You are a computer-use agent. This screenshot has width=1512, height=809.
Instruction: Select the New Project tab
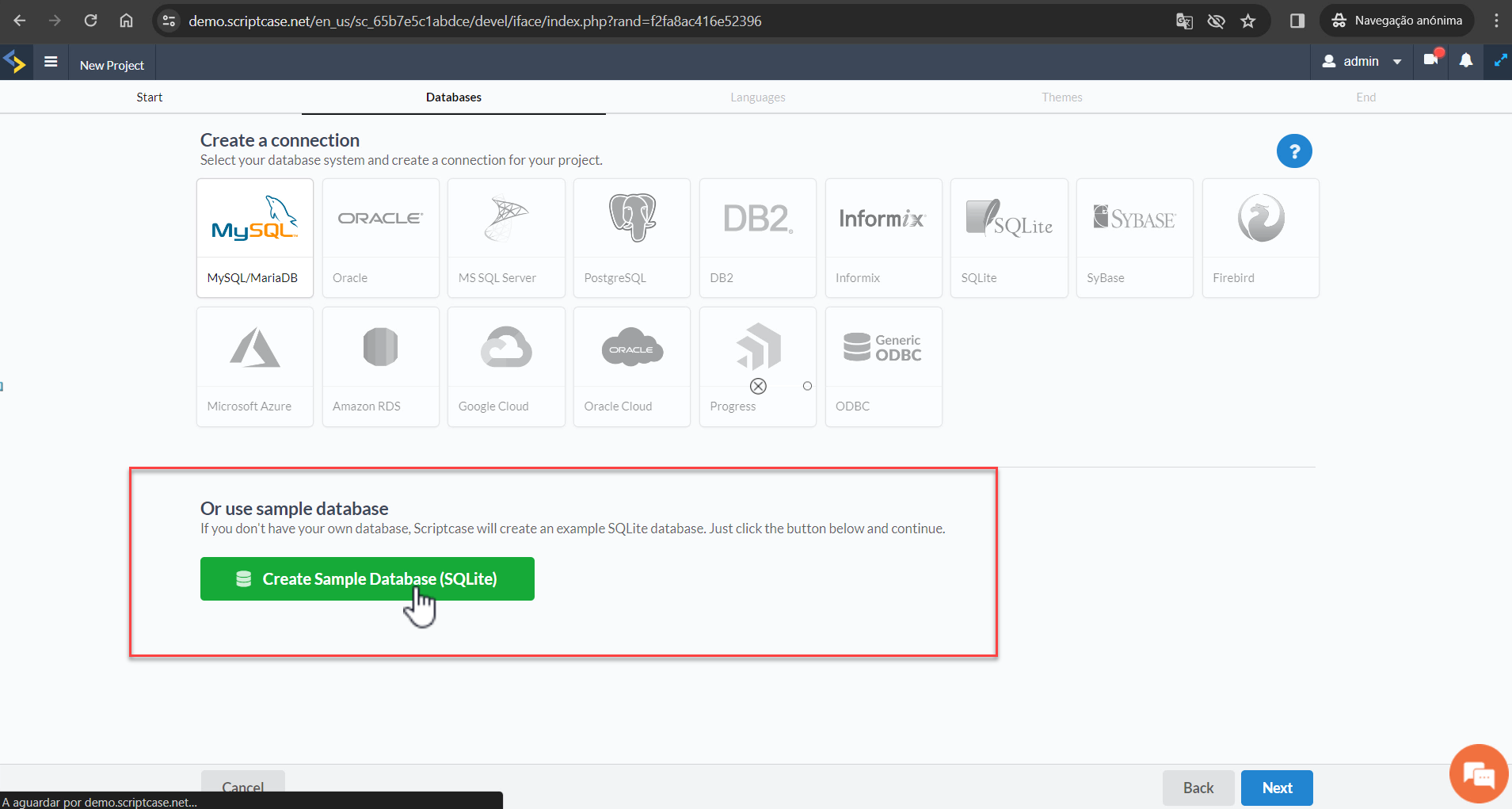tap(112, 64)
